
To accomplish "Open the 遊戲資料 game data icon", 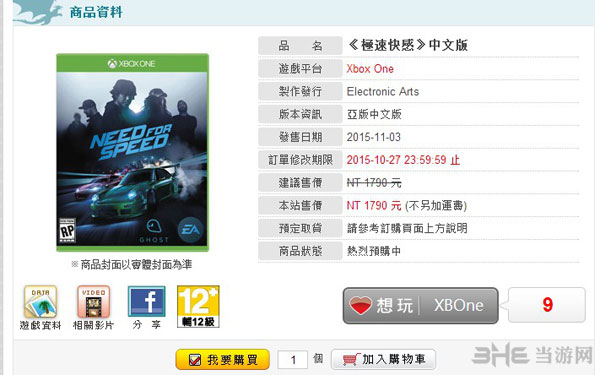I will [41, 302].
